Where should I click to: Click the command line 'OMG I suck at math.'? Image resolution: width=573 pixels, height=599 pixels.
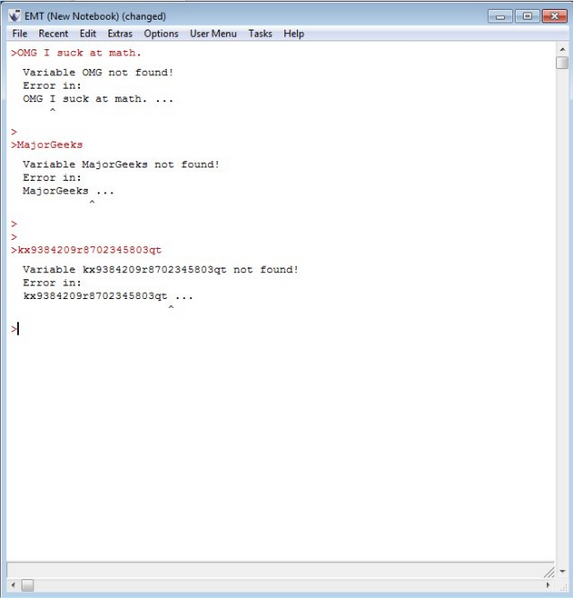[x=76, y=53]
